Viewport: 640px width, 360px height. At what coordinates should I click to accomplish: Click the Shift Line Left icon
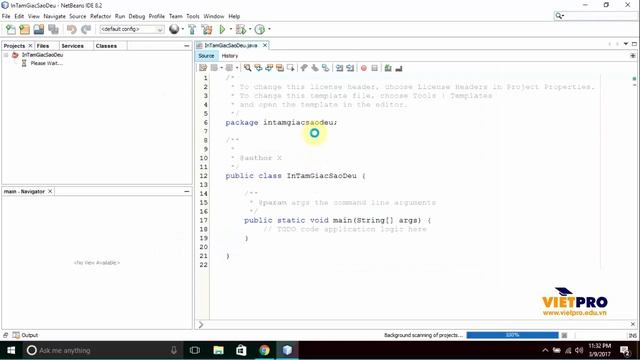(x=340, y=68)
